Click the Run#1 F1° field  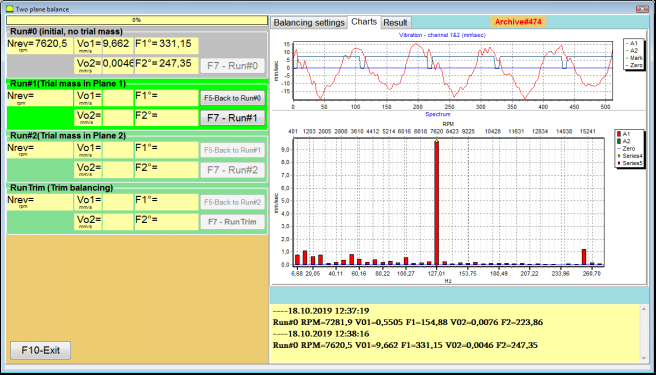[166, 98]
